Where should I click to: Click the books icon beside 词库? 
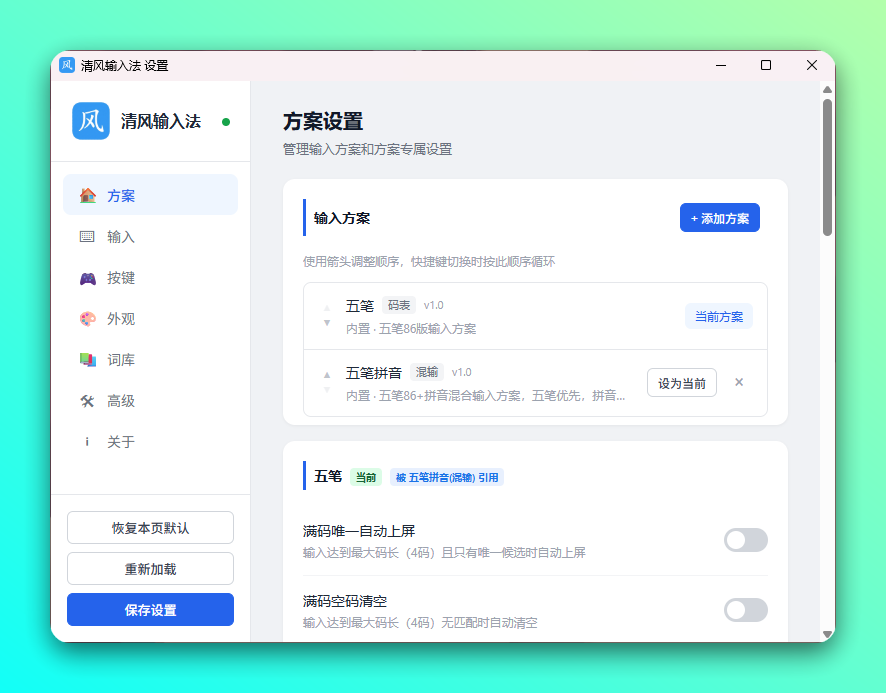click(88, 360)
